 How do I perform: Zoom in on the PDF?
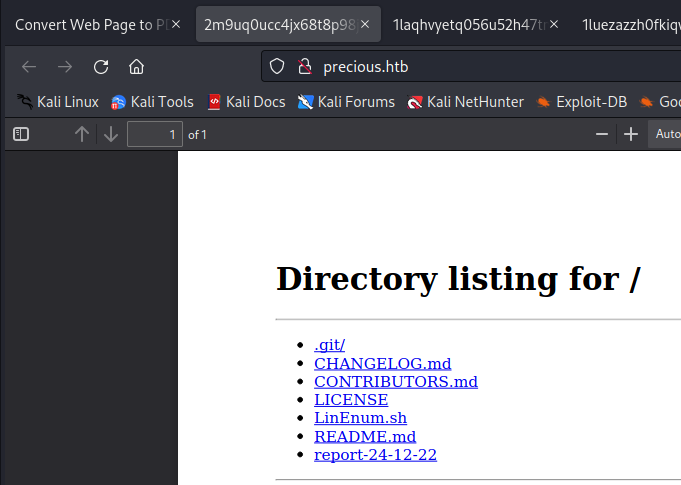(x=631, y=134)
